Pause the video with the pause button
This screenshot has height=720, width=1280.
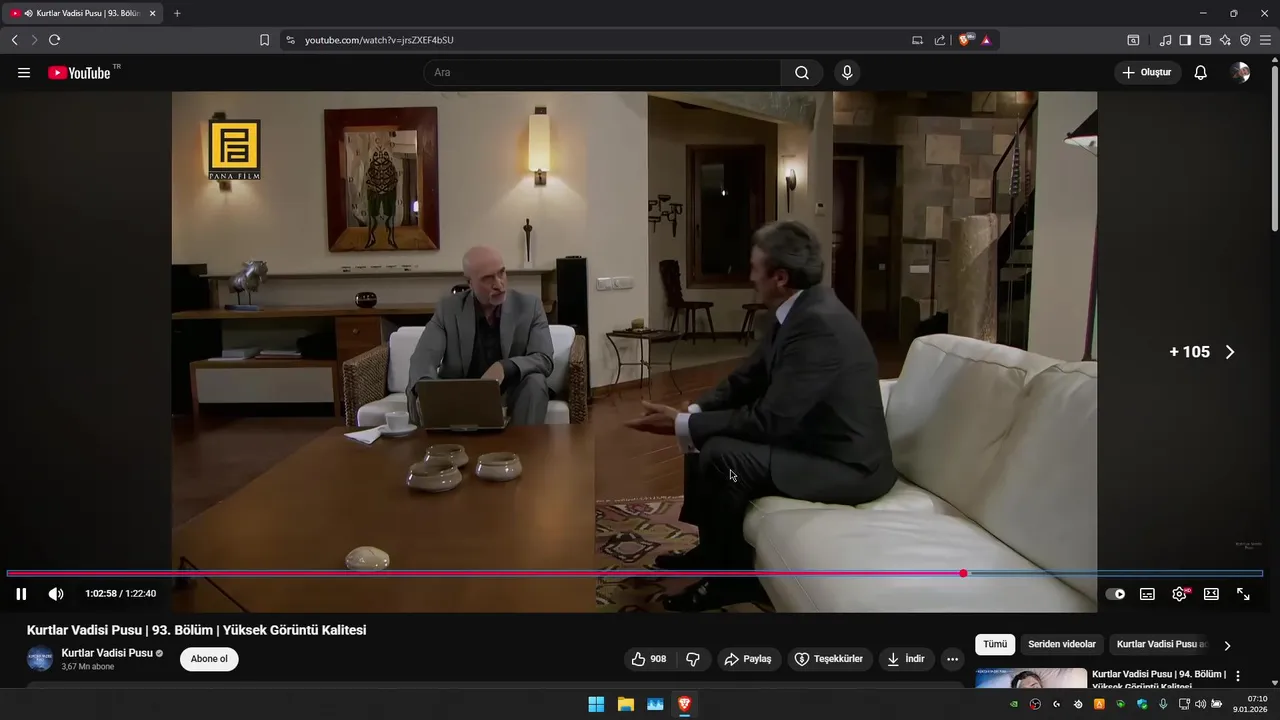(21, 594)
